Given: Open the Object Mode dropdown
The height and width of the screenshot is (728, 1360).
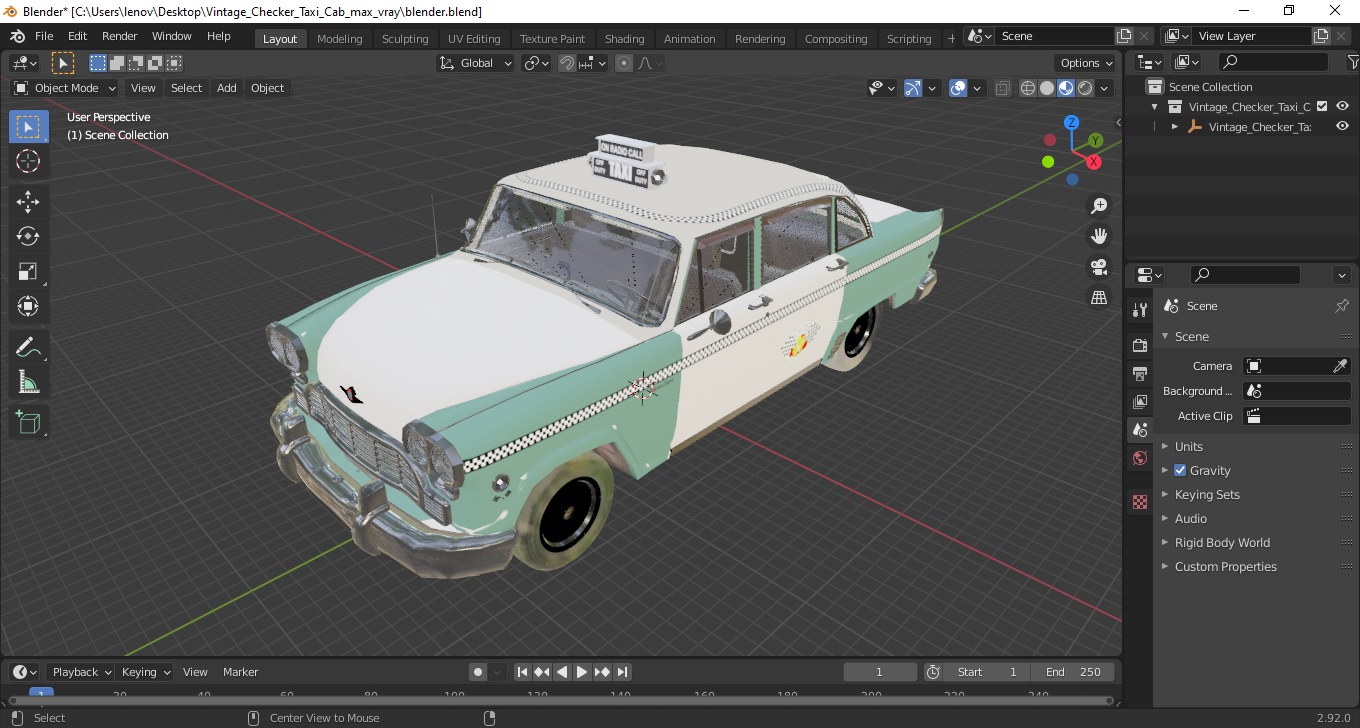Looking at the screenshot, I should (x=65, y=88).
